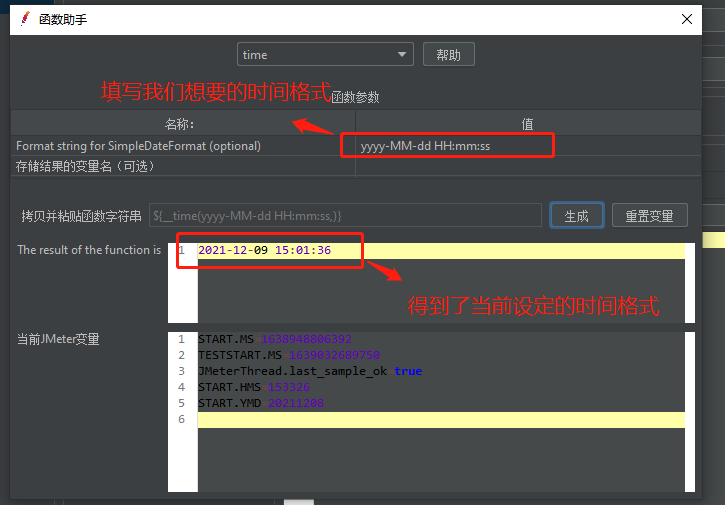
Task: Close the 函数助手 dialog
Action: click(x=687, y=19)
